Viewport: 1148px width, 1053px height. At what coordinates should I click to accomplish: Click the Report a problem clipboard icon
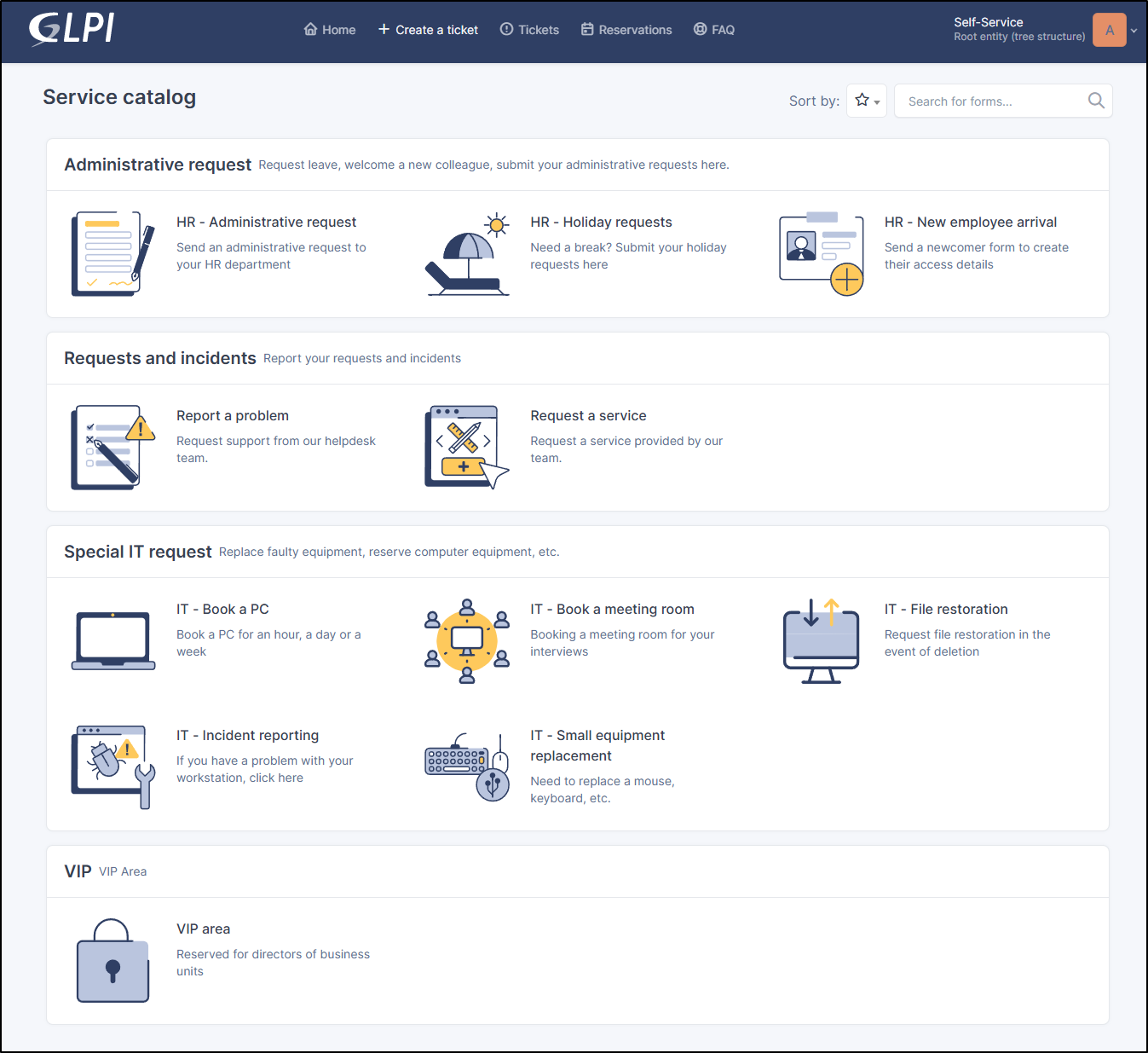[x=112, y=447]
